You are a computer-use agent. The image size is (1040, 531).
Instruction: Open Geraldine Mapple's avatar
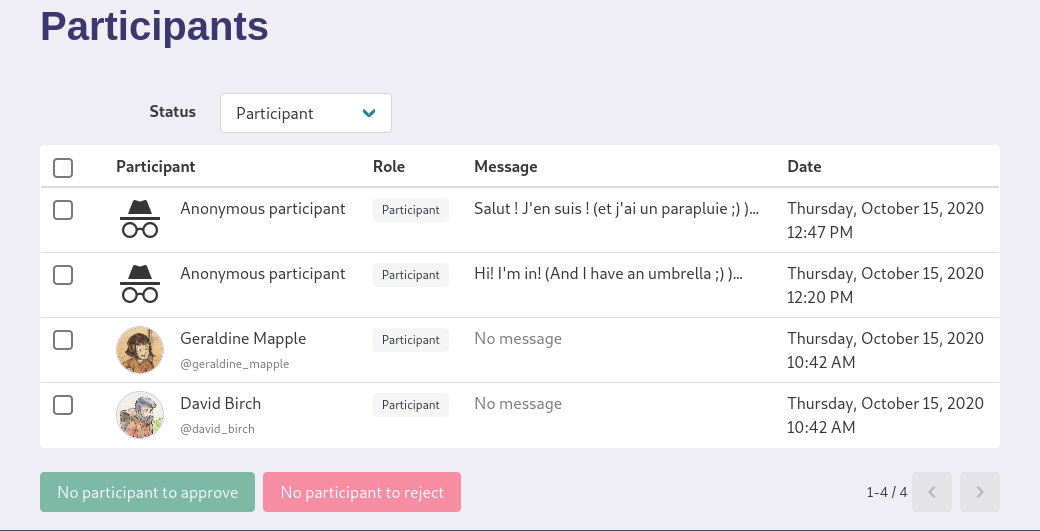point(140,349)
